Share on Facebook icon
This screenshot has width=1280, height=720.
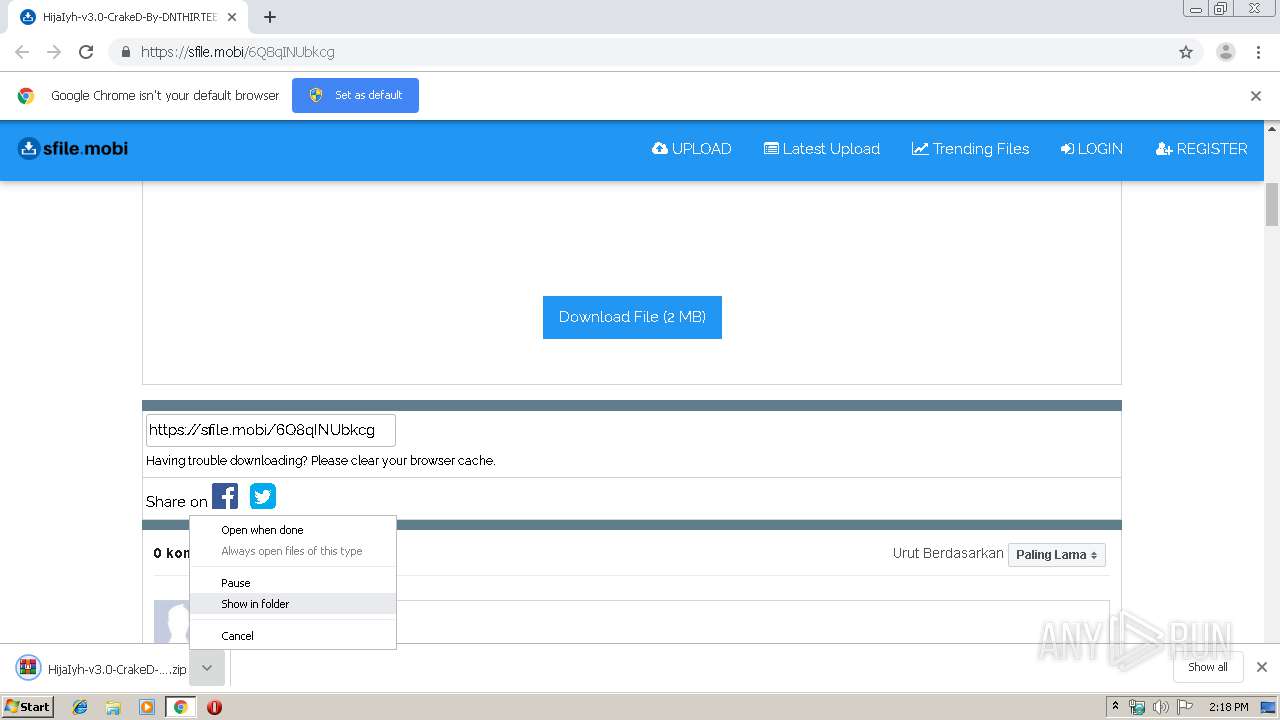tap(225, 496)
